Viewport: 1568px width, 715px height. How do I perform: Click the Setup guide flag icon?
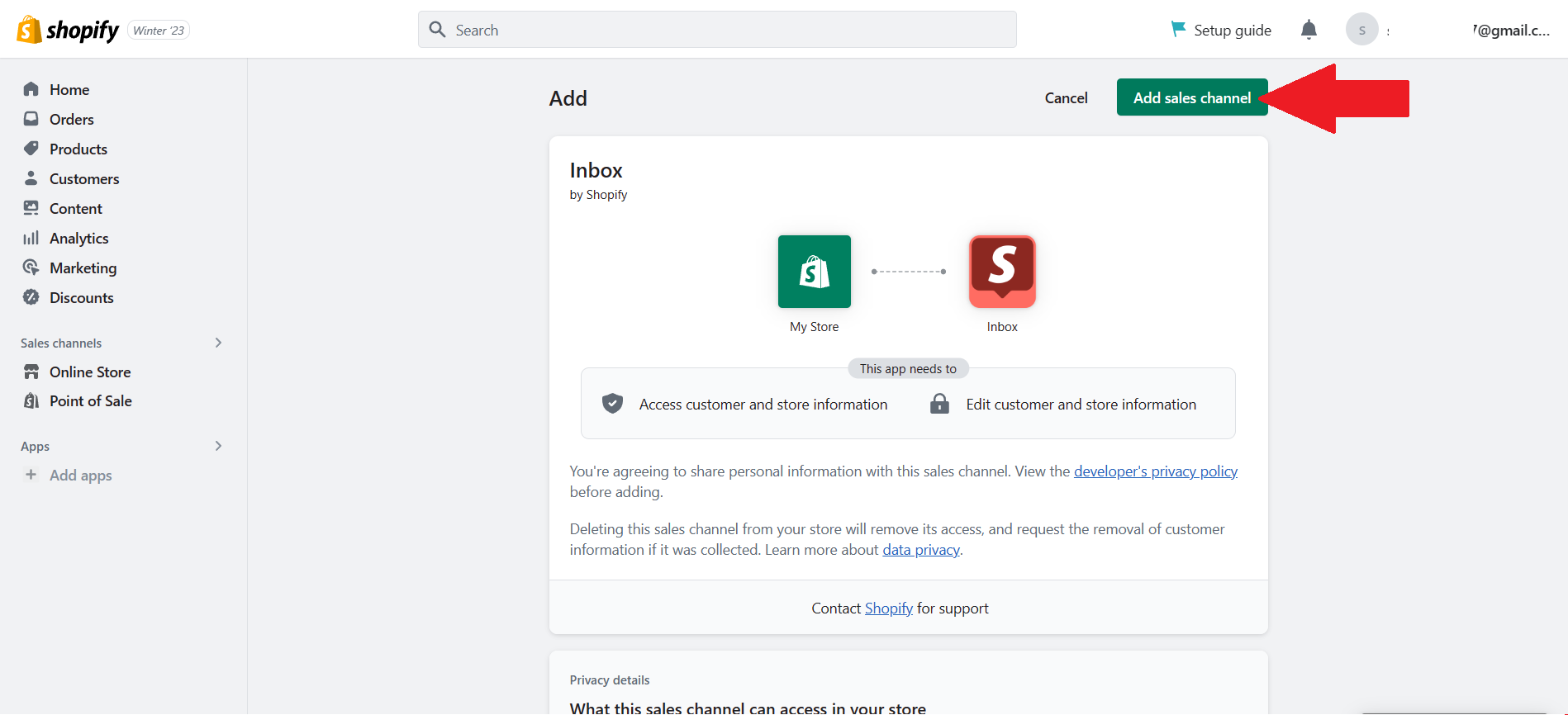point(1178,30)
